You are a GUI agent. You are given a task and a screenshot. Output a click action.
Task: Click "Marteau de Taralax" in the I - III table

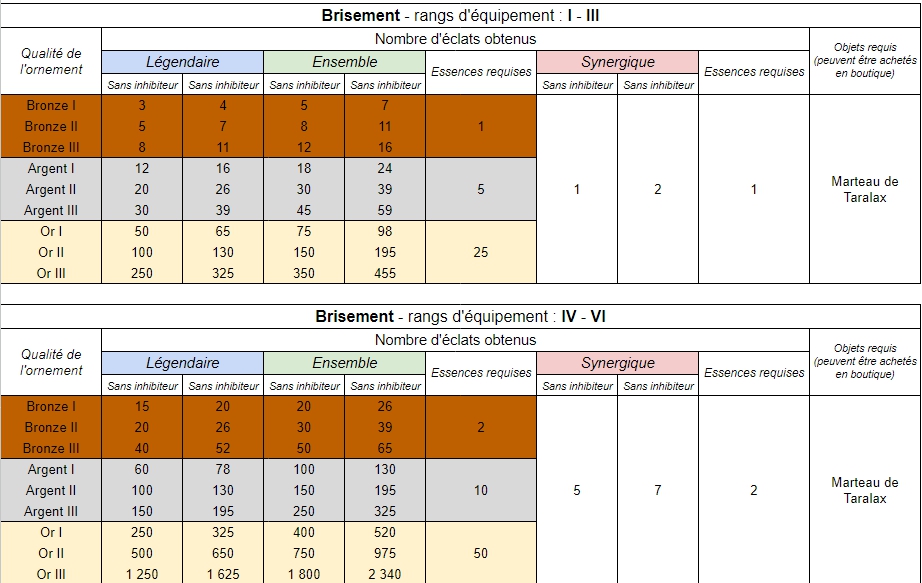click(864, 189)
